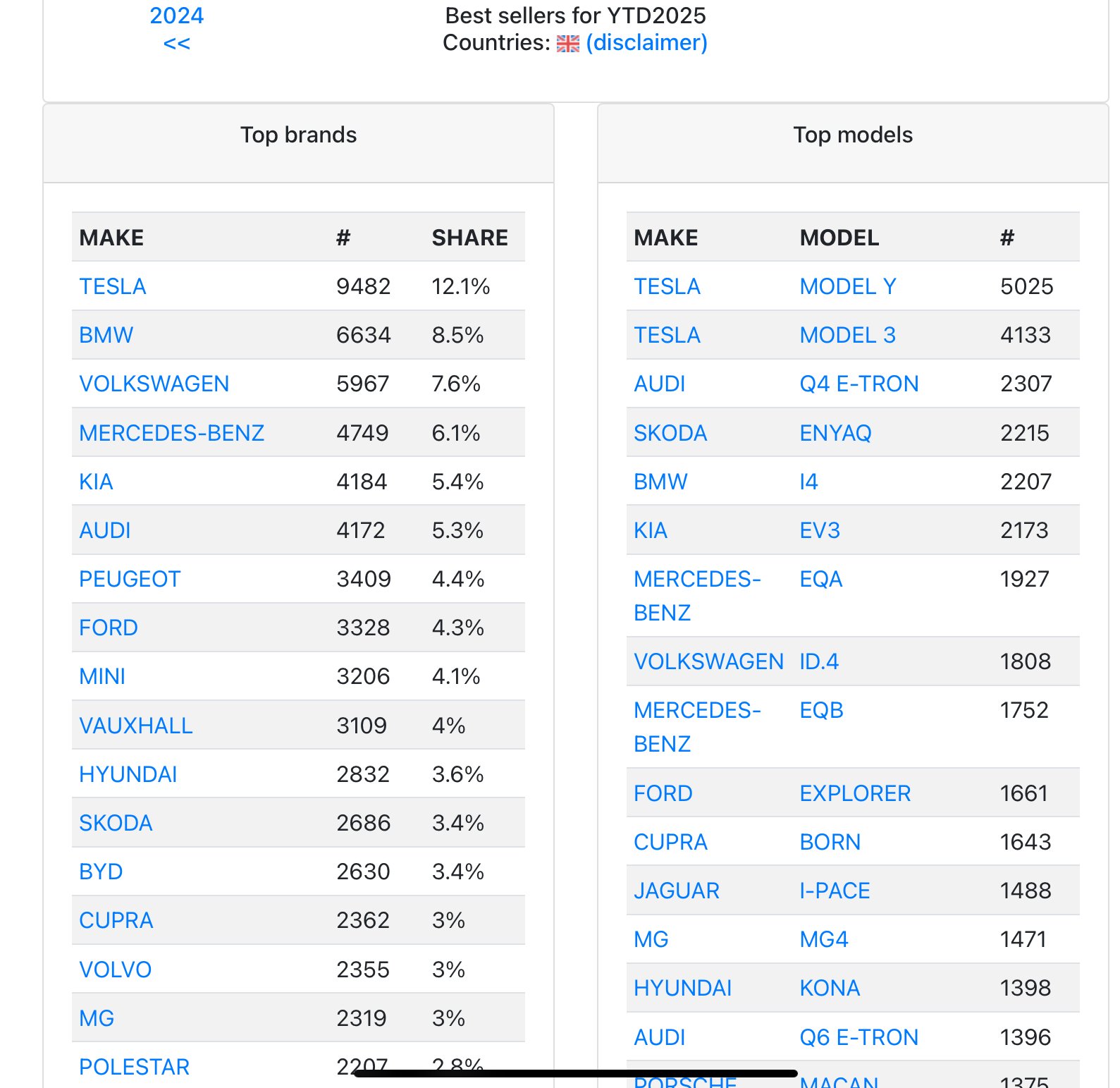This screenshot has width=1120, height=1088.
Task: Click the double left arrow link
Action: click(x=176, y=44)
